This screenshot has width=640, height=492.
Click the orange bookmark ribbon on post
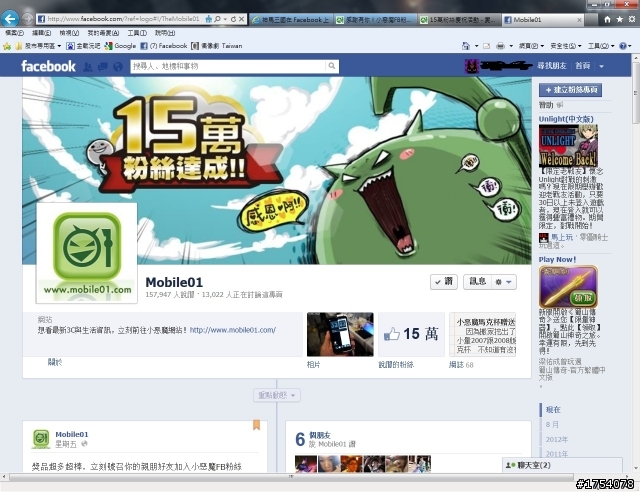256,424
